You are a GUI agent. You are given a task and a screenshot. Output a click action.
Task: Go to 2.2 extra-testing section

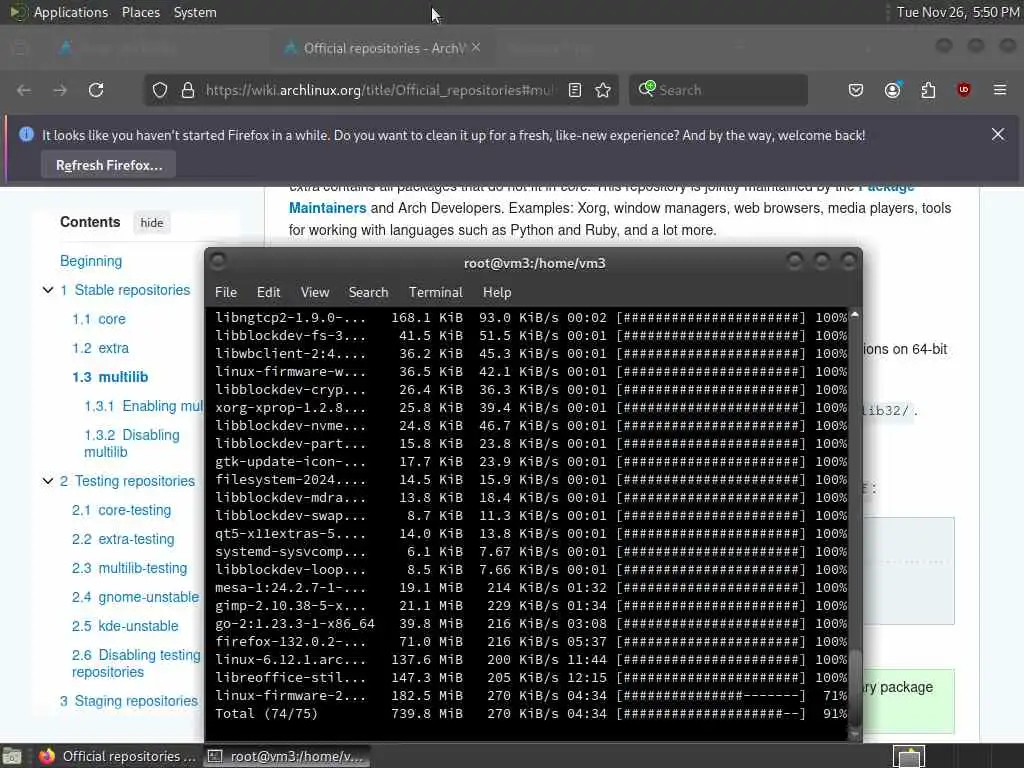[x=123, y=539]
